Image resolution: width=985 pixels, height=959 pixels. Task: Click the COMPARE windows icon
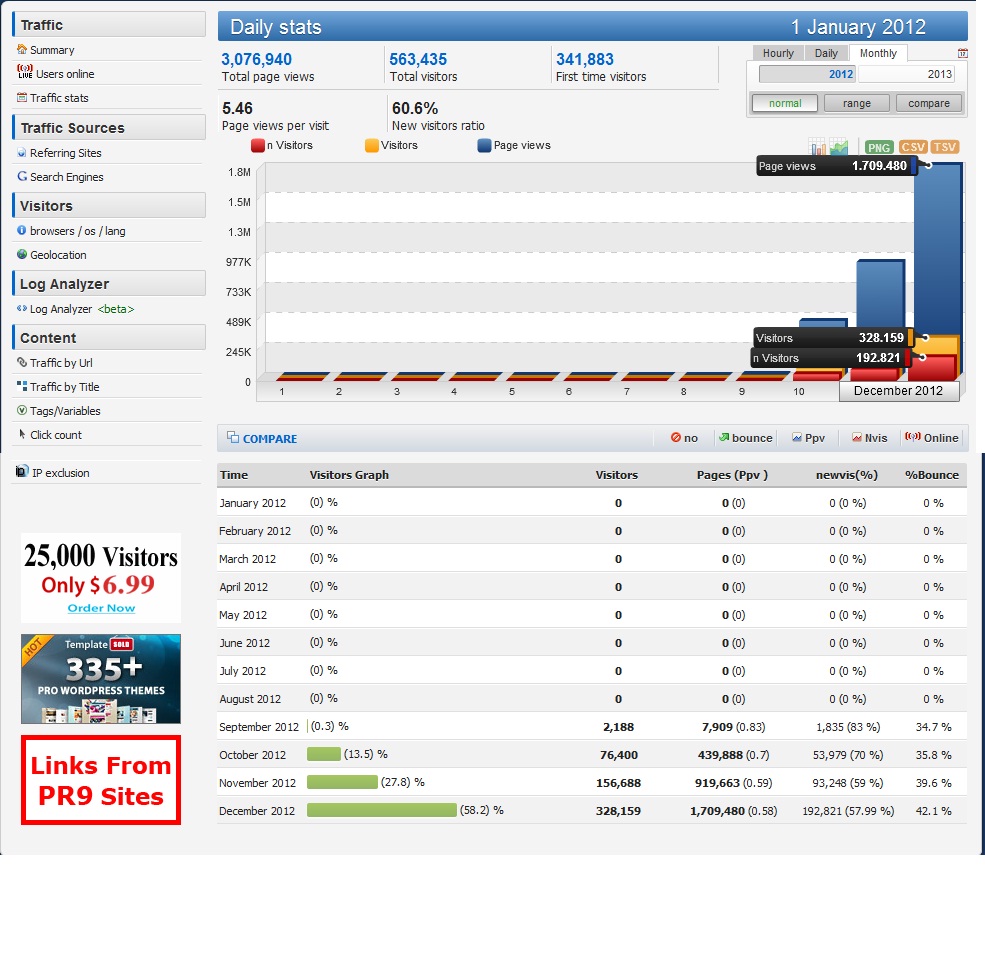click(x=233, y=437)
